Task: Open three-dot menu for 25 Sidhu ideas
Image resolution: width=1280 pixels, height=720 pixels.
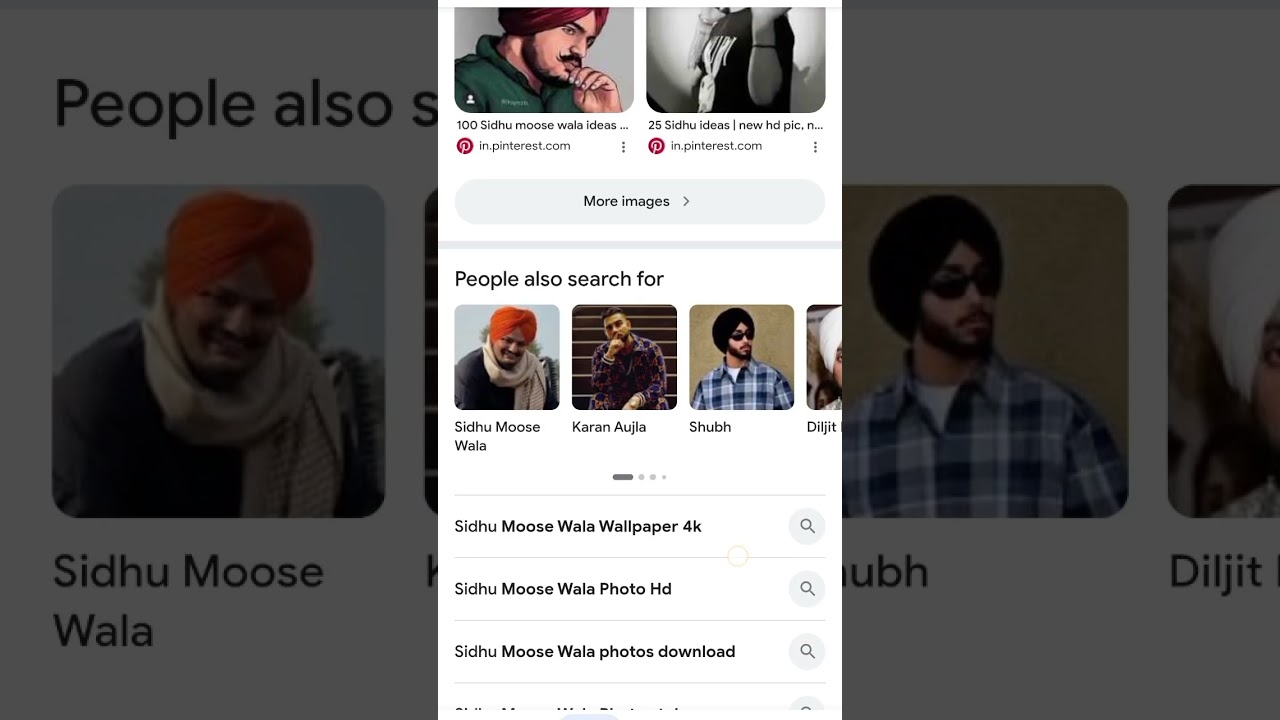Action: point(815,147)
